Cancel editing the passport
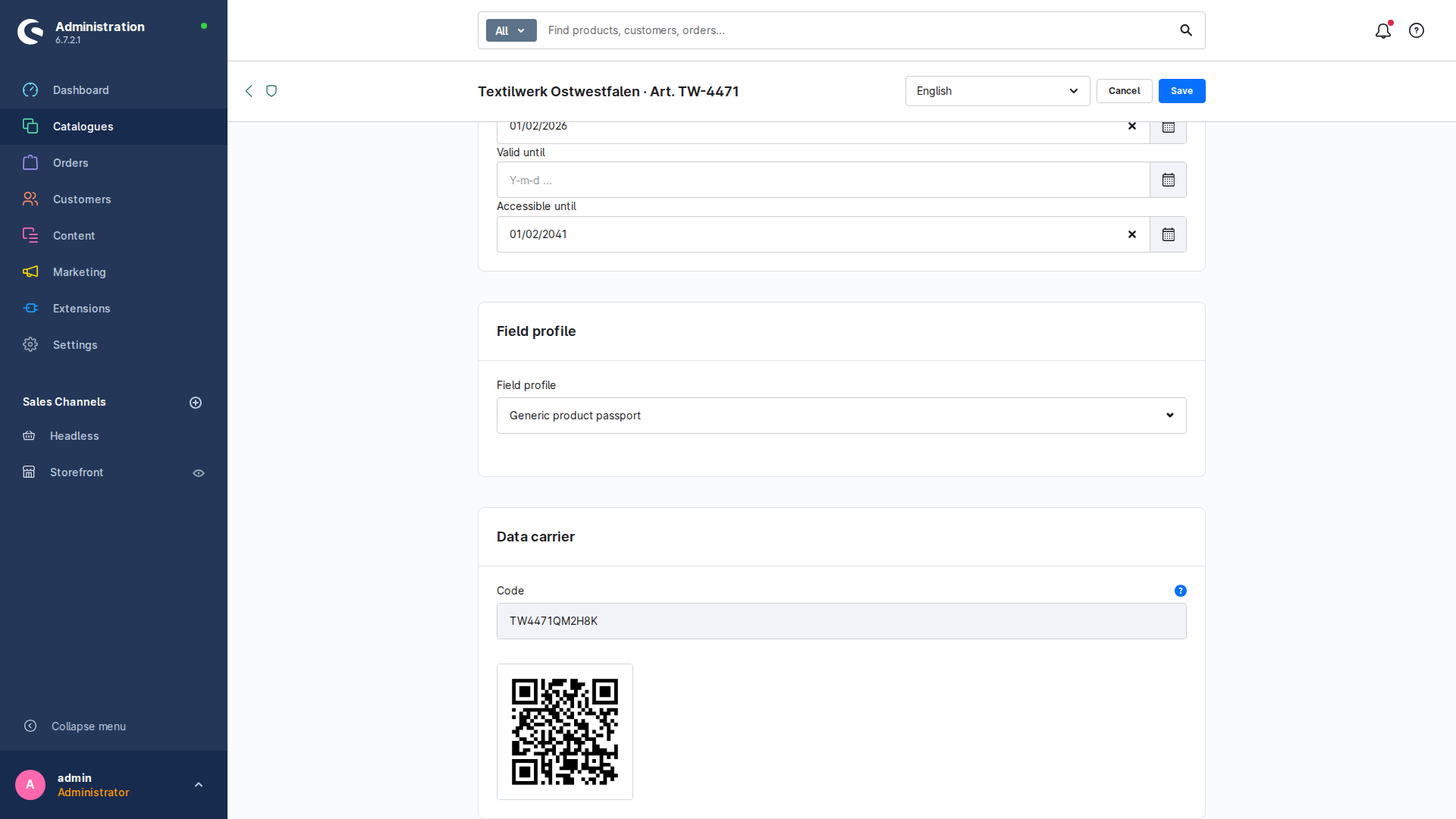This screenshot has height=819, width=1456. [x=1125, y=91]
